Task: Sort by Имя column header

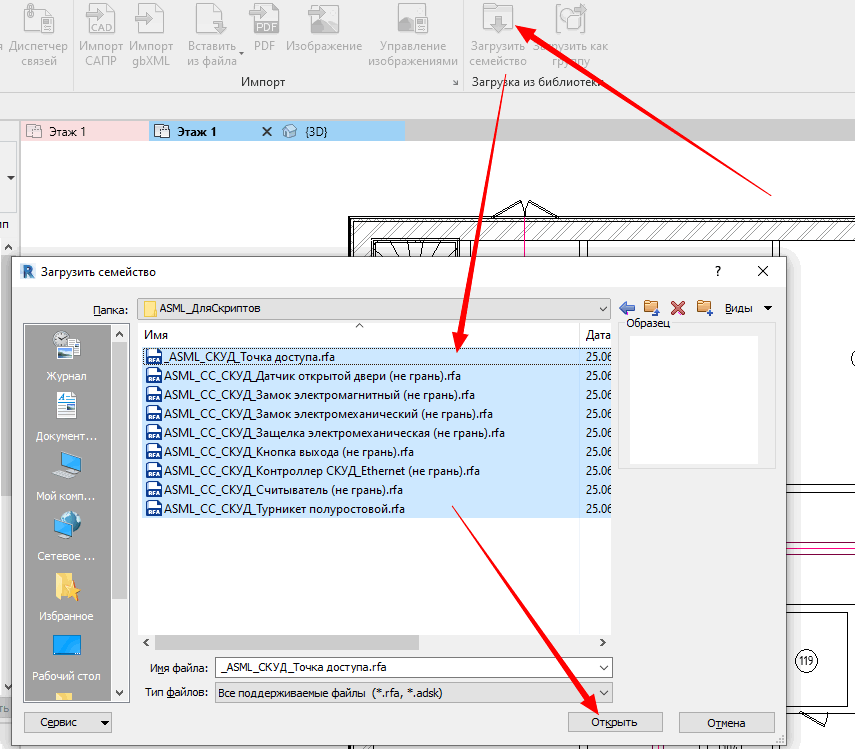Action: click(x=359, y=335)
